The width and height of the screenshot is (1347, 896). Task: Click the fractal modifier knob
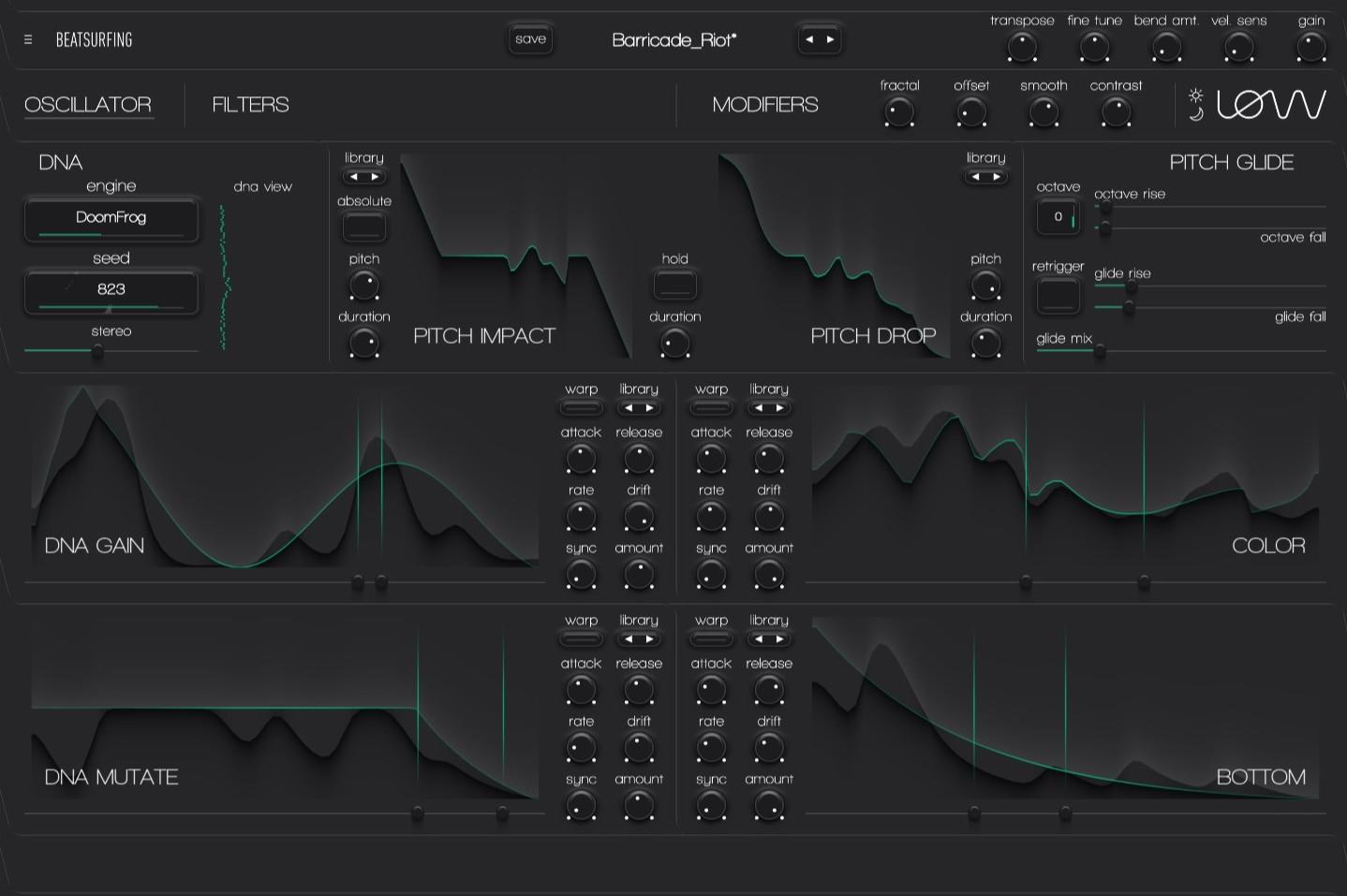pyautogui.click(x=899, y=112)
